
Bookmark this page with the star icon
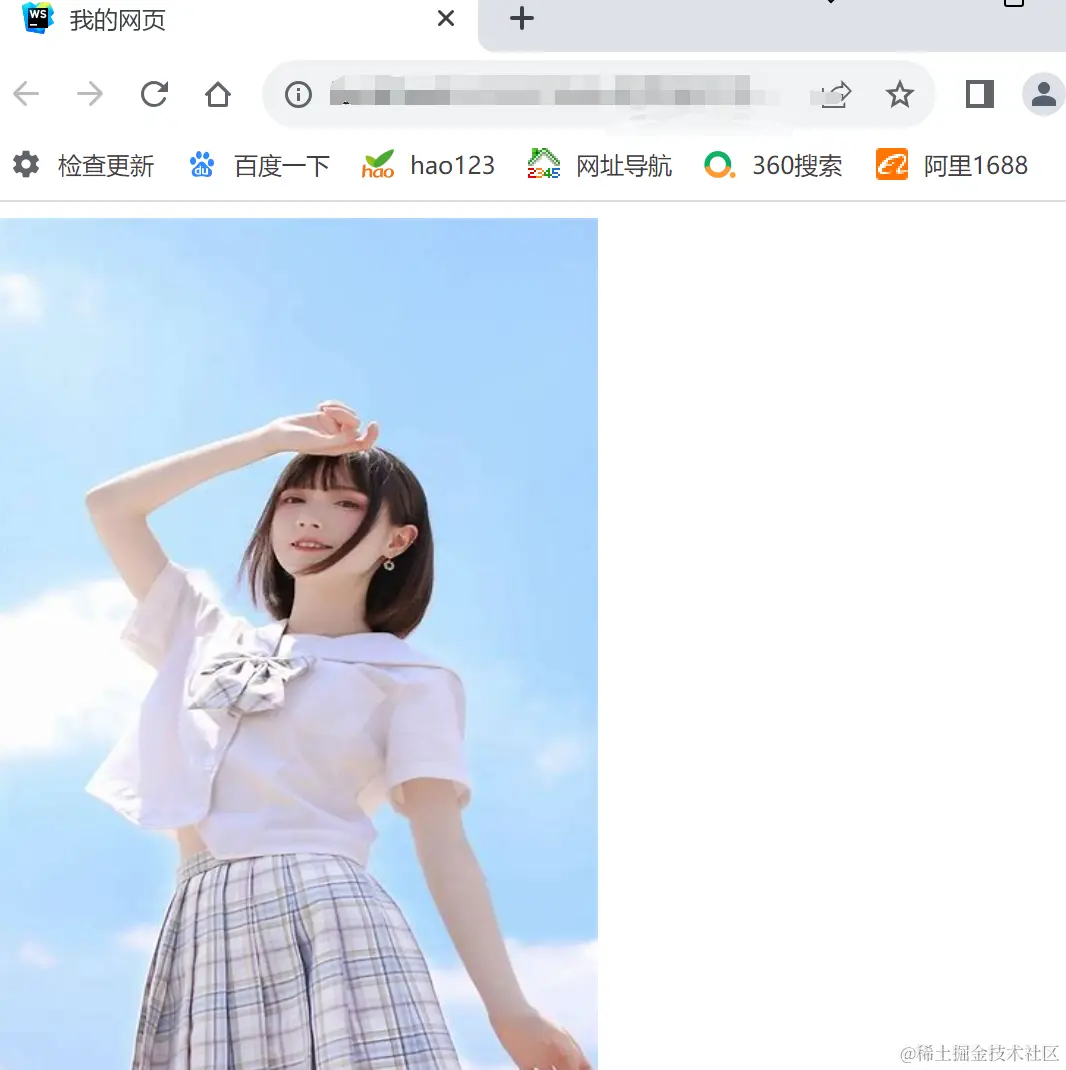pos(899,94)
